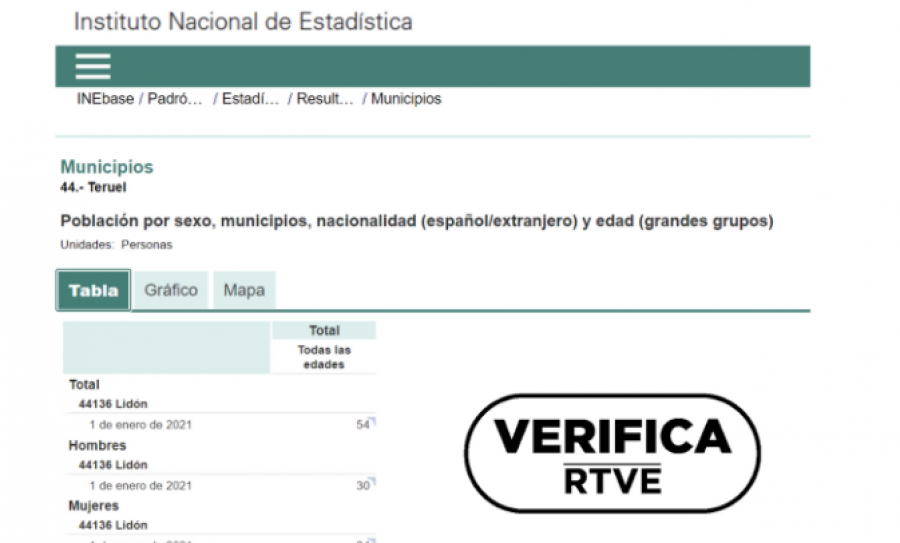Screen dimensions: 900x543
Task: Click the '44.- Teruel' province label
Action: (93, 187)
